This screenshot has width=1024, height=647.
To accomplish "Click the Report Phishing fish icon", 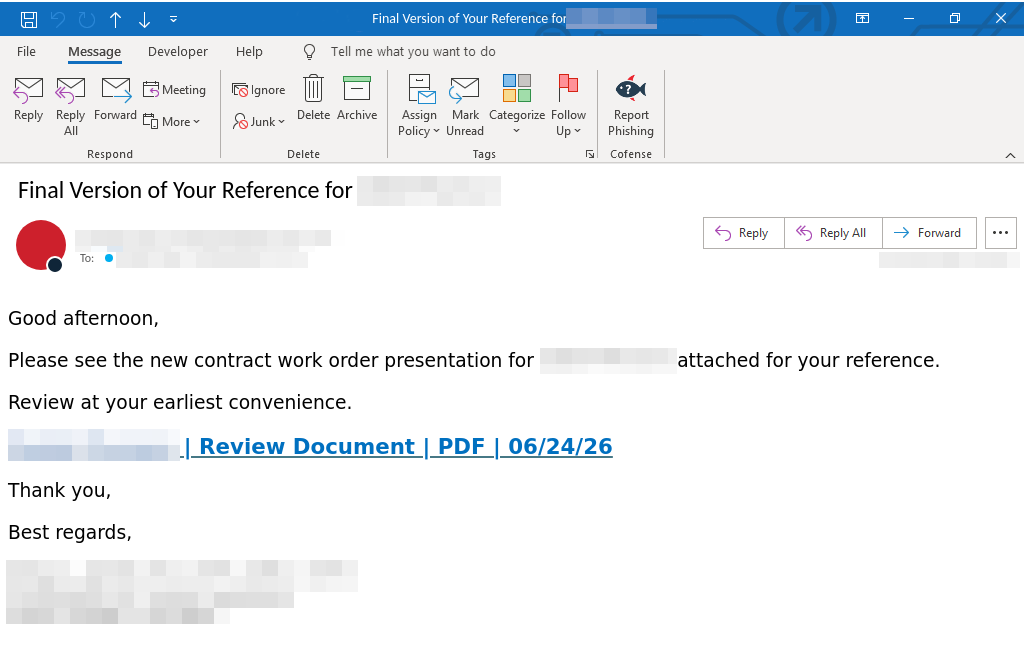I will [x=630, y=88].
